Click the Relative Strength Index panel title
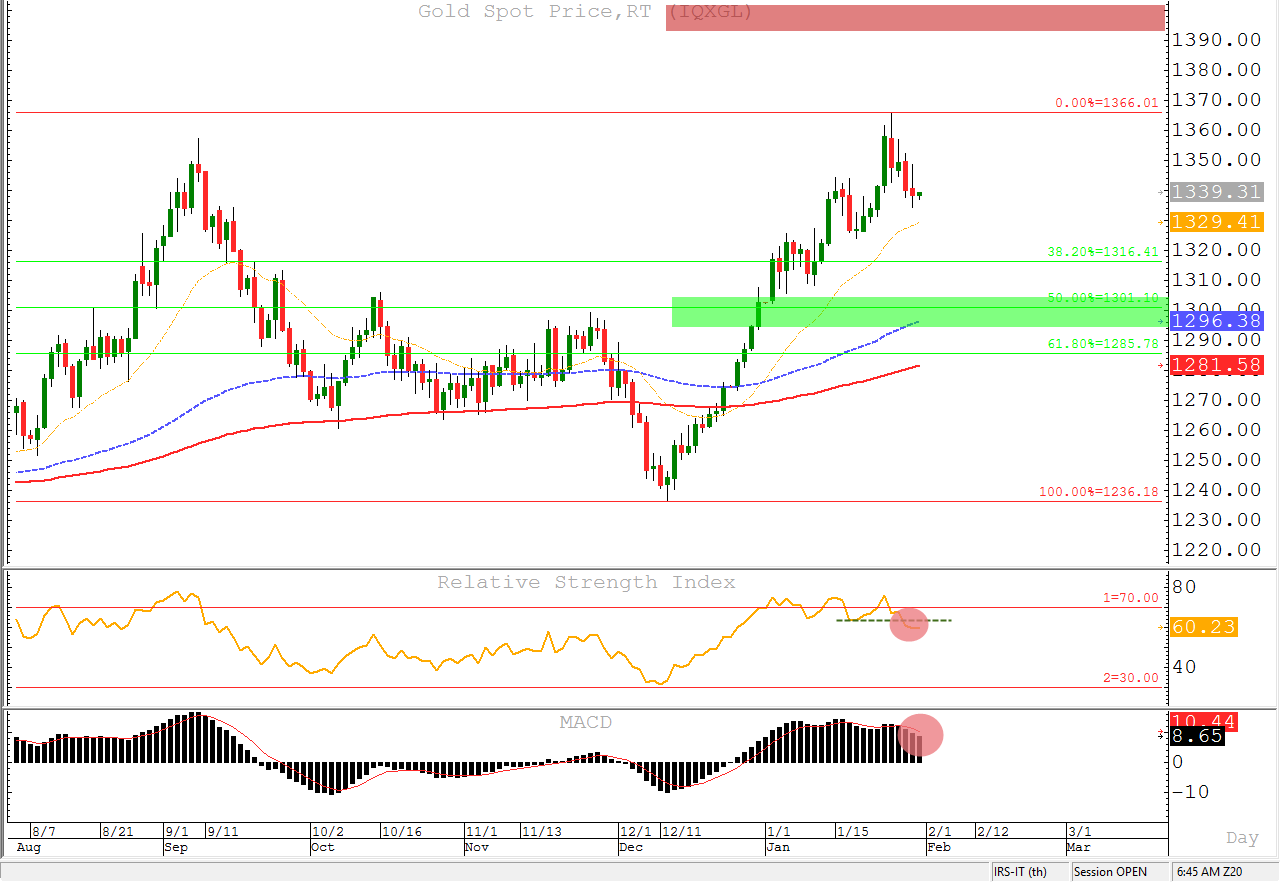The width and height of the screenshot is (1280, 882). (586, 582)
